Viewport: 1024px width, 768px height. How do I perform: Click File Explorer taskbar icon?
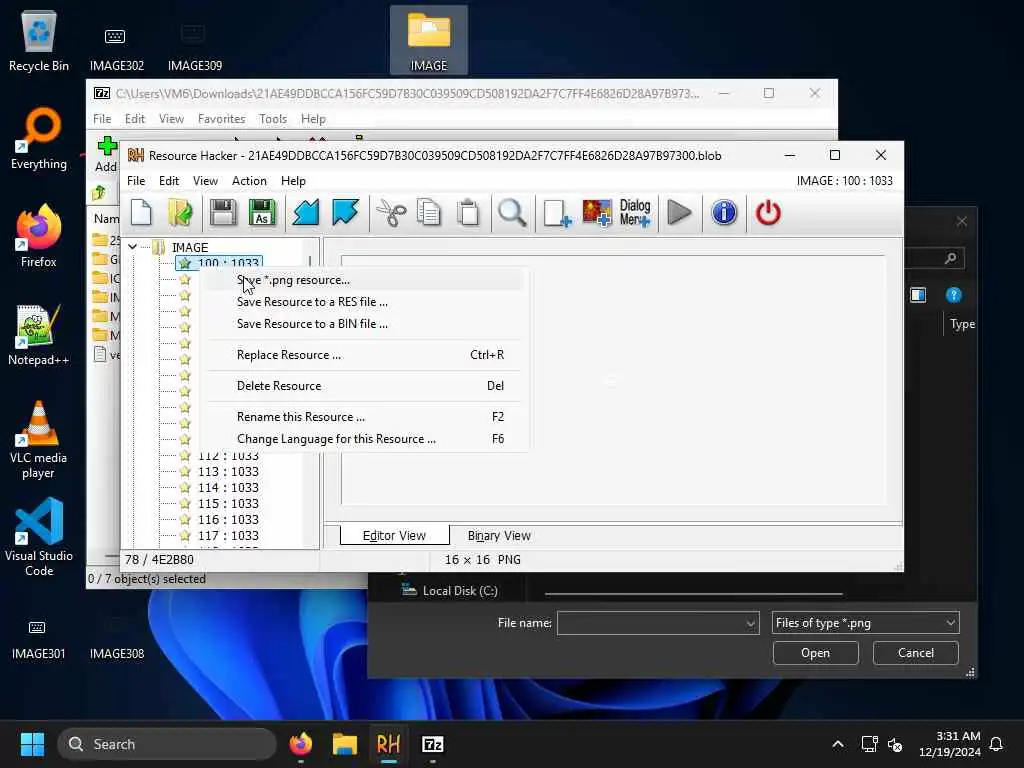(x=344, y=744)
